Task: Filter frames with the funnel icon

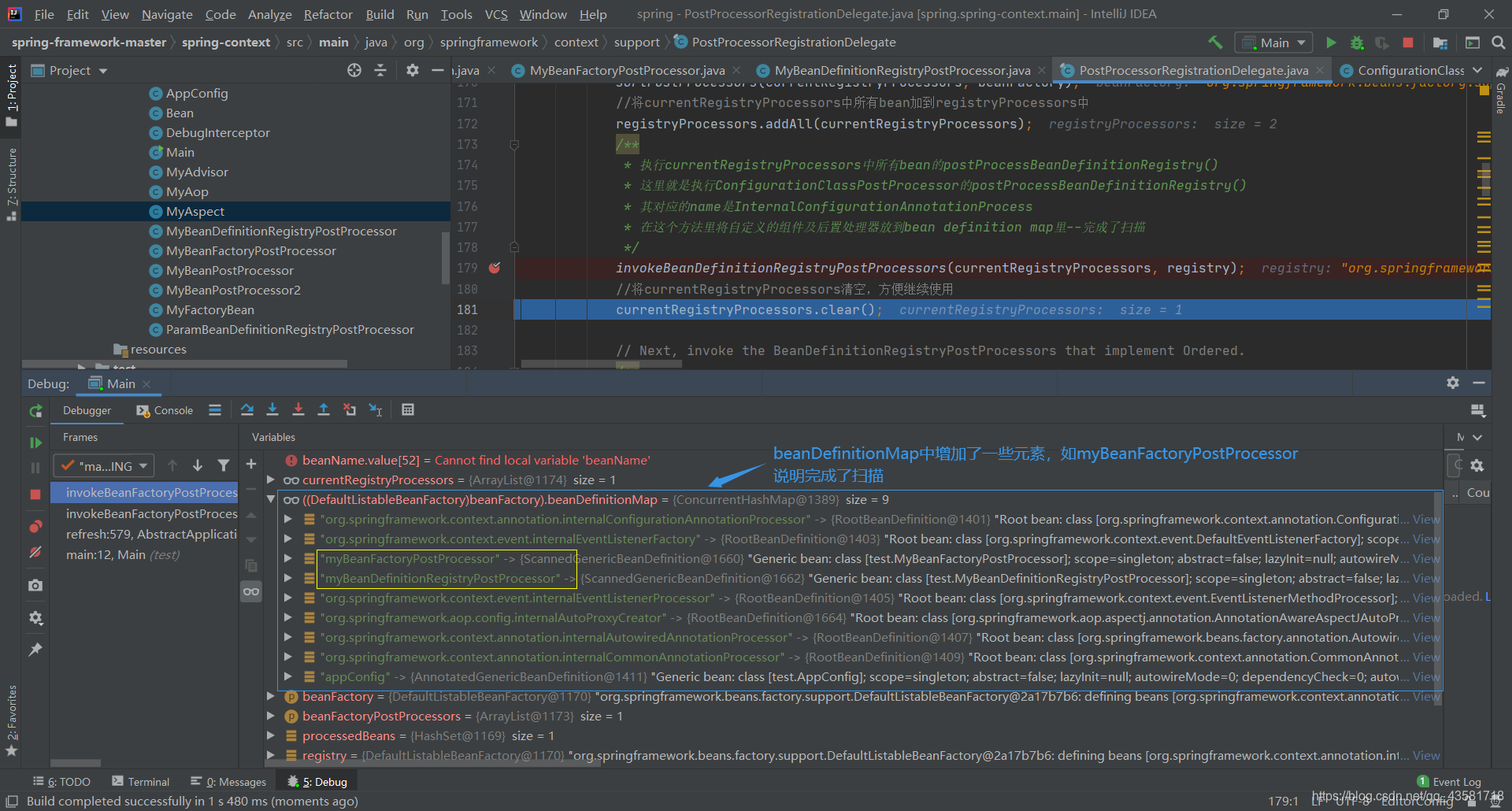Action: [x=224, y=465]
